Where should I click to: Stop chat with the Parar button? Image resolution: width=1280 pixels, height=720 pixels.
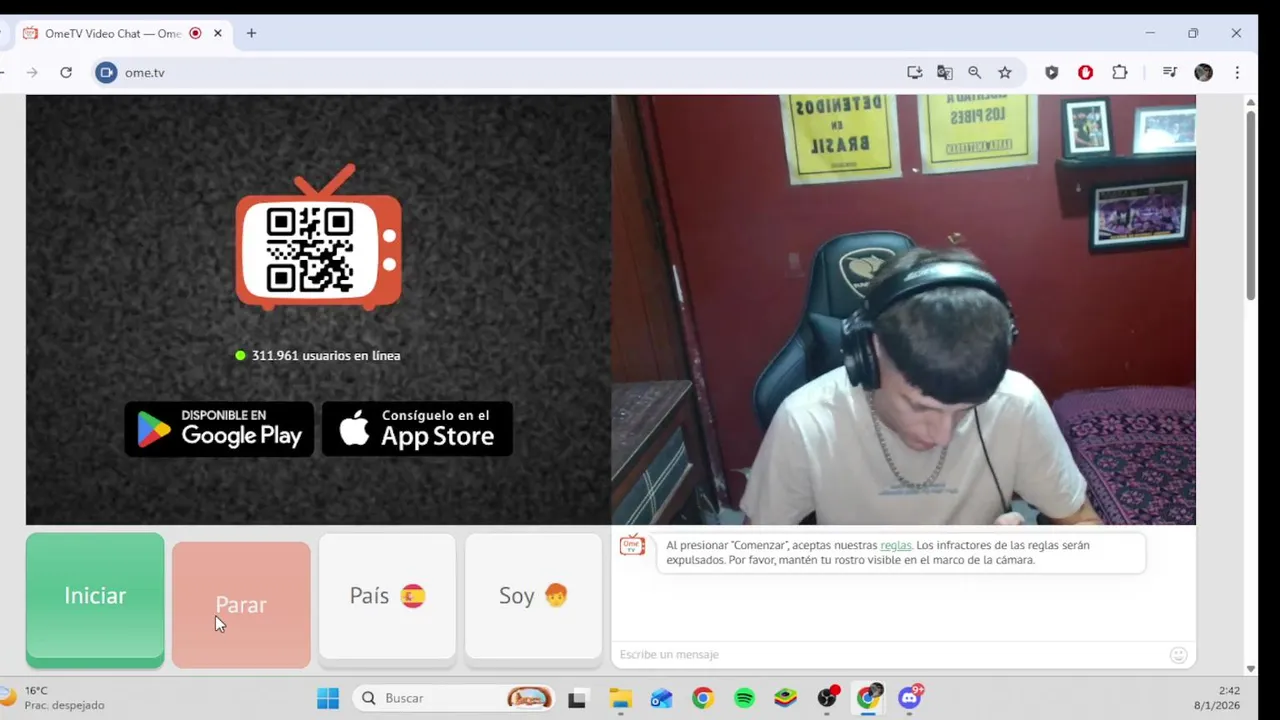click(x=241, y=605)
